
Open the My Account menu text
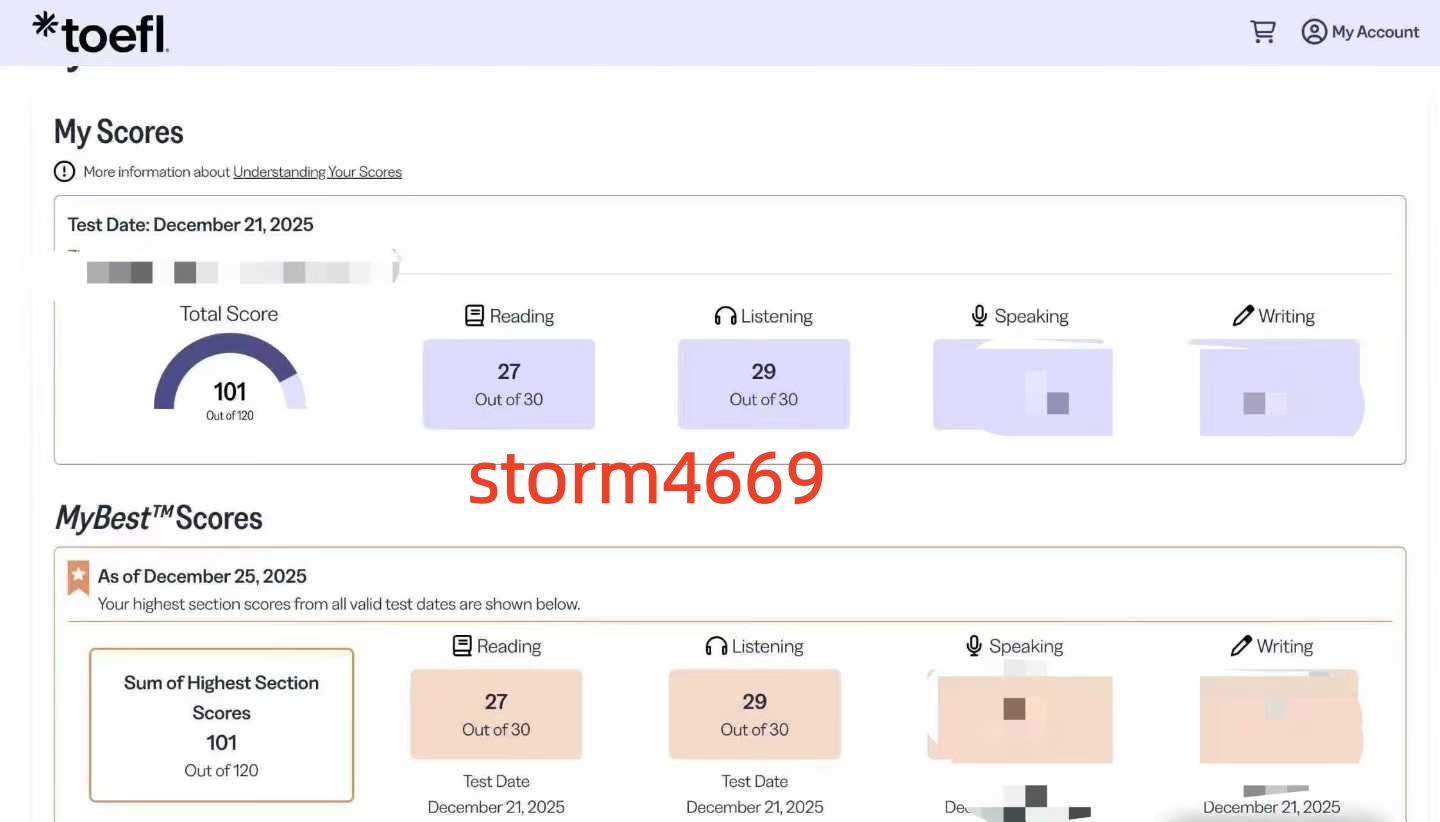1375,32
